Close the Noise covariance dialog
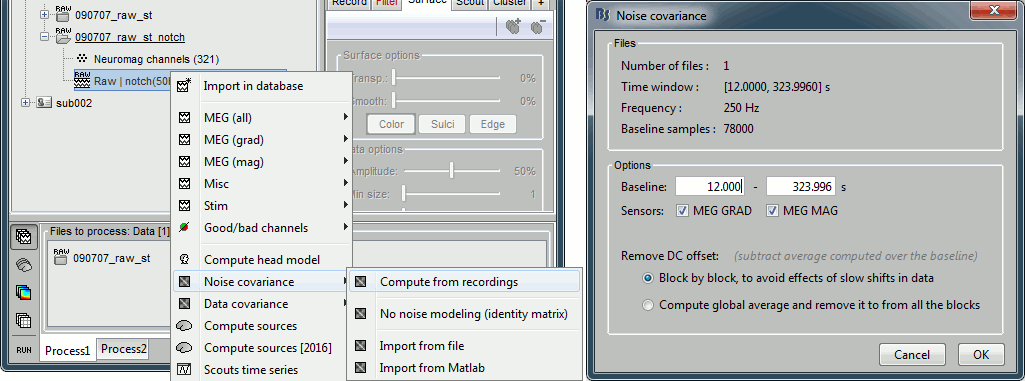This screenshot has width=1025, height=381. (x=994, y=11)
